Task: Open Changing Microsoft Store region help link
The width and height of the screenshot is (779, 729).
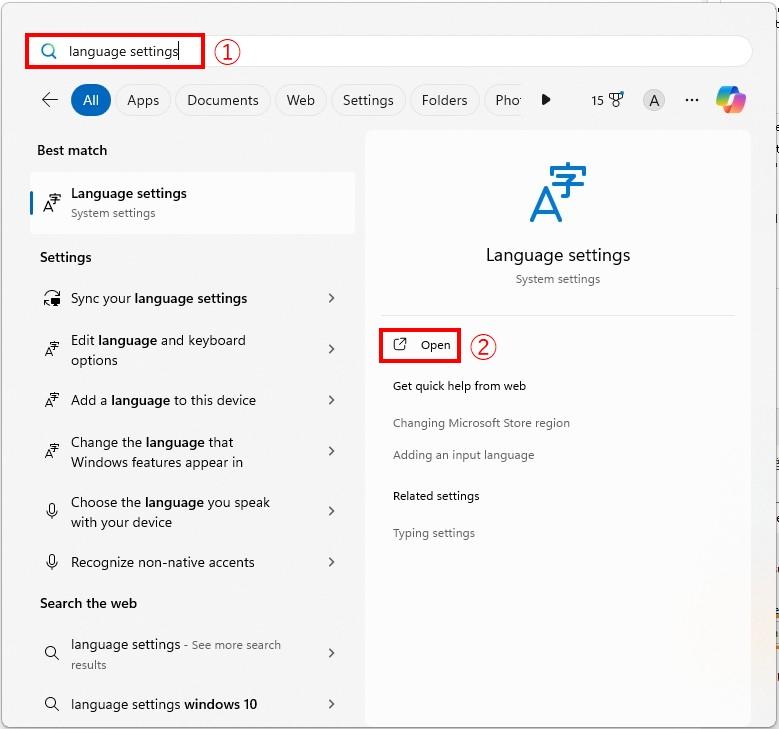Action: coord(481,423)
